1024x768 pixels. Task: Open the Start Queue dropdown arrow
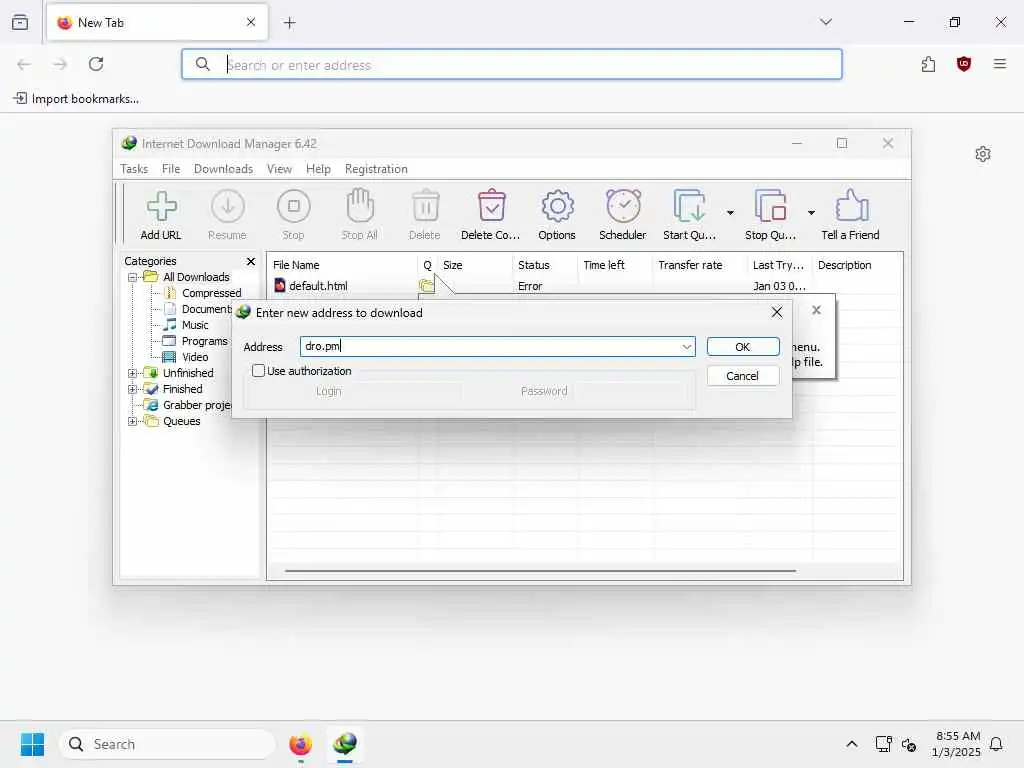click(x=730, y=213)
